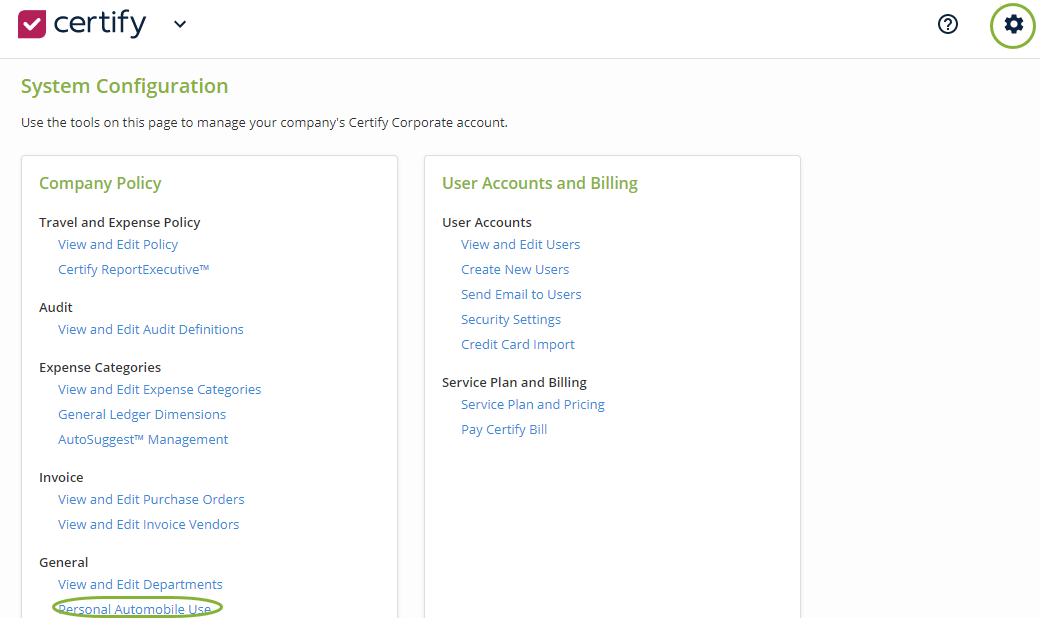The height and width of the screenshot is (618, 1040).
Task: Open Certify ReportExecutive link
Action: point(134,269)
